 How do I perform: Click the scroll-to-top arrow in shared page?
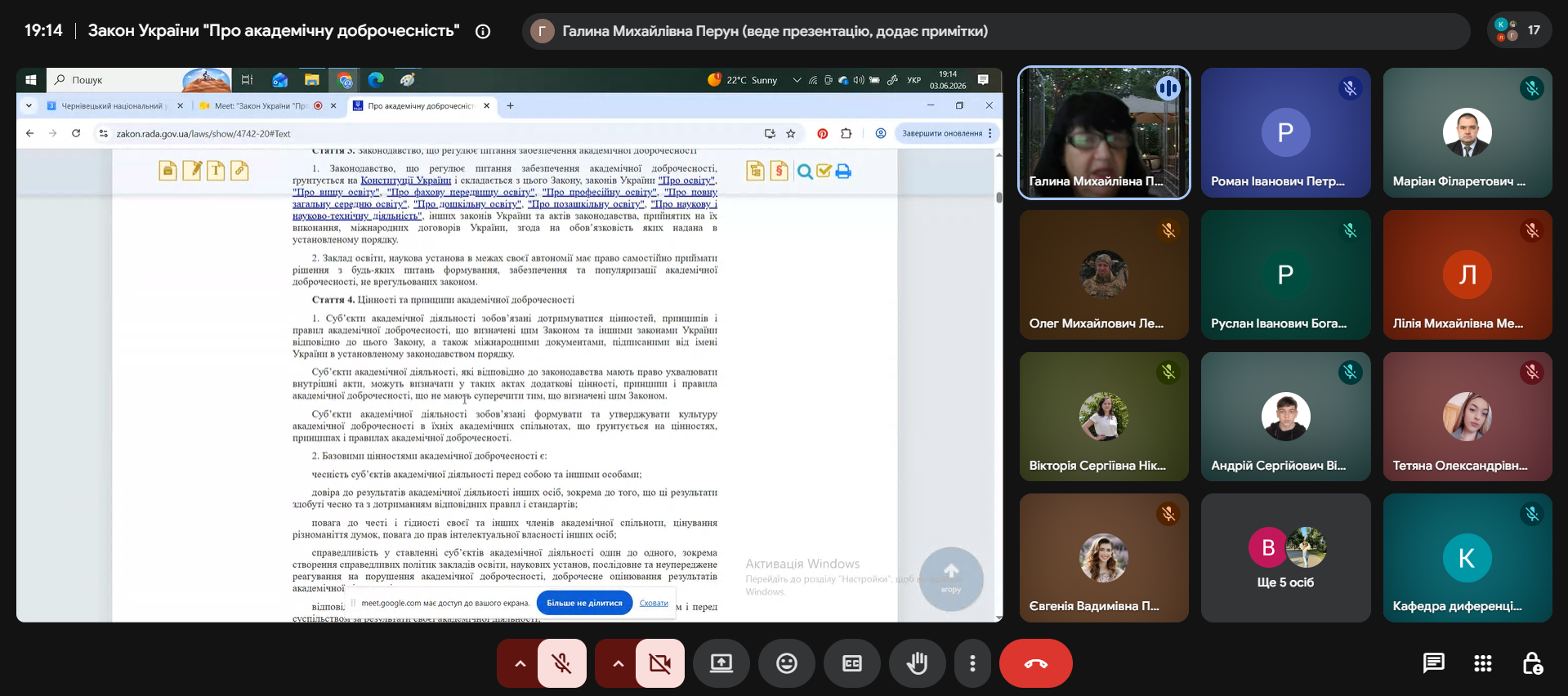tap(951, 578)
